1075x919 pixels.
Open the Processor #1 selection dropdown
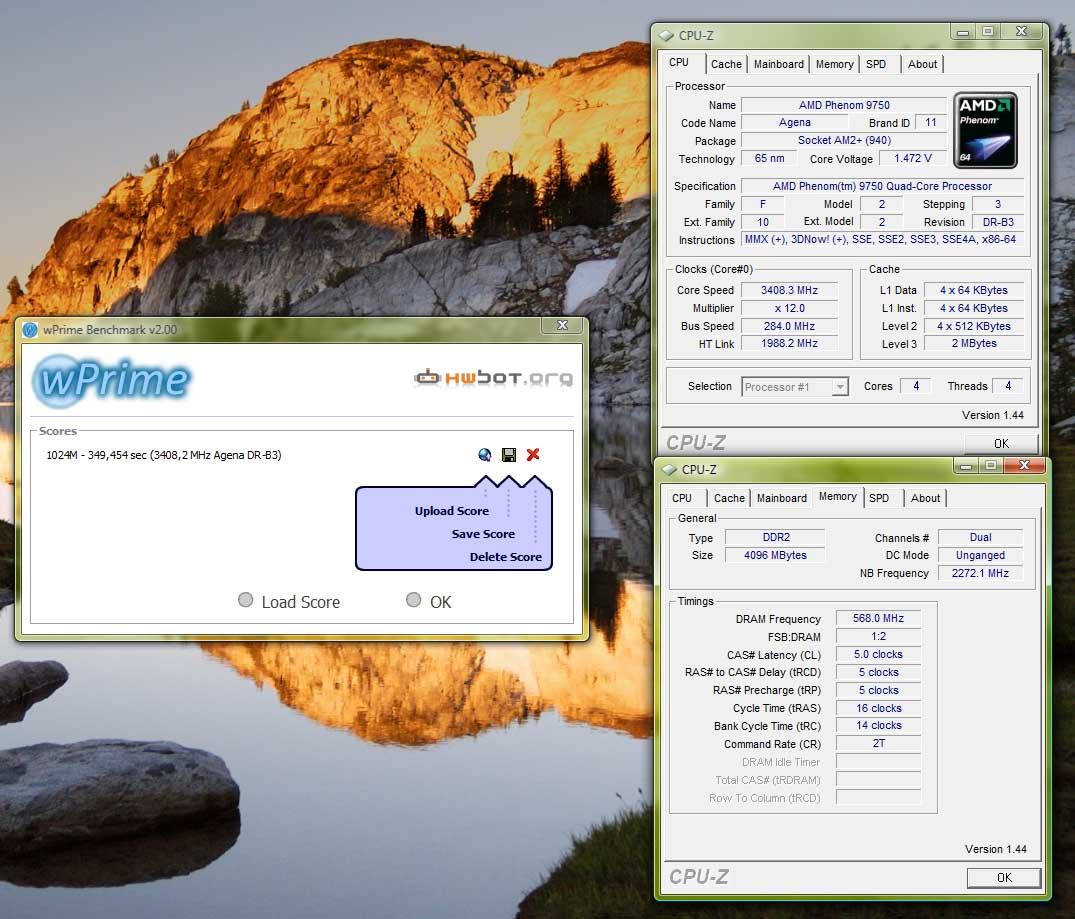795,387
